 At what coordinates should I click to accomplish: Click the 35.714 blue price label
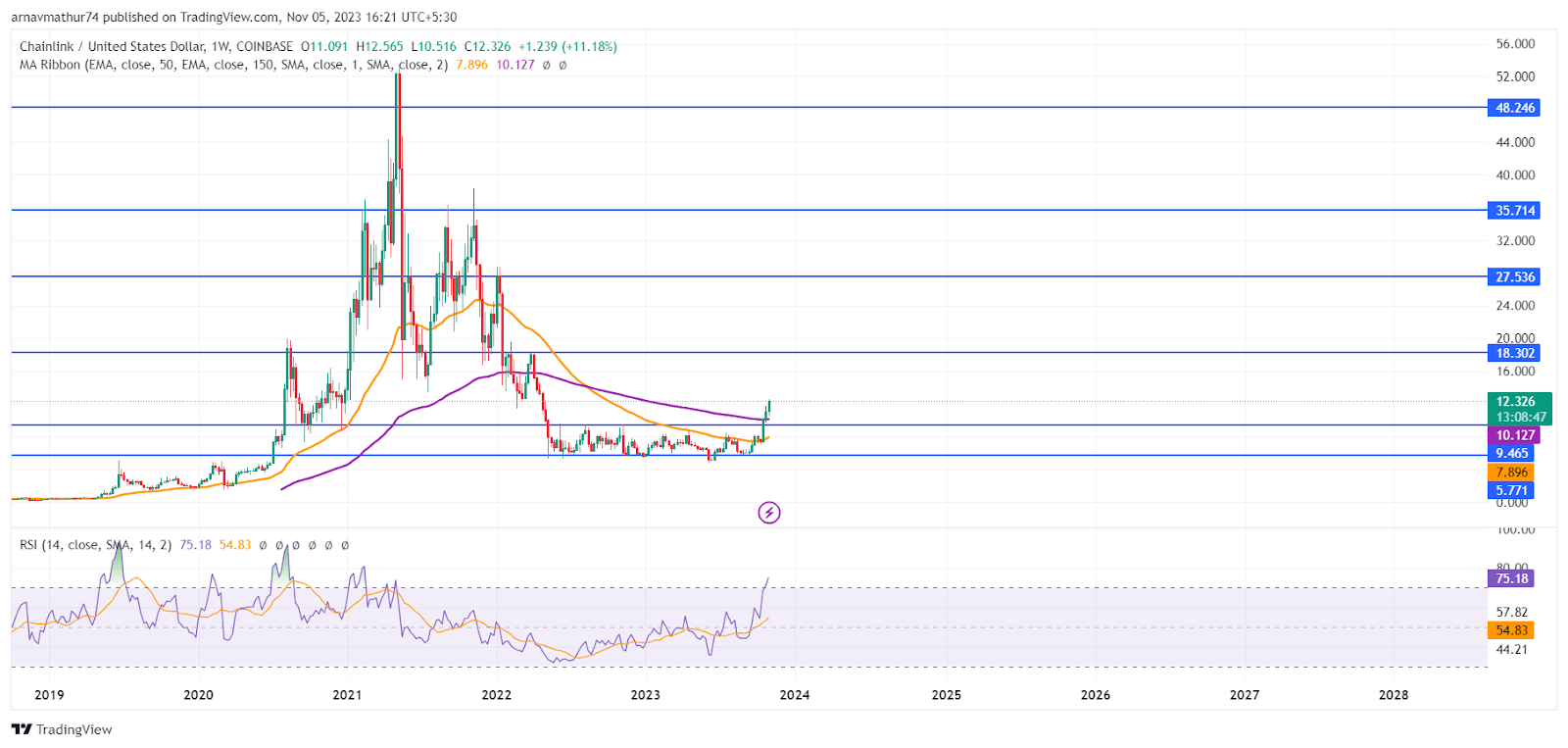point(1514,211)
